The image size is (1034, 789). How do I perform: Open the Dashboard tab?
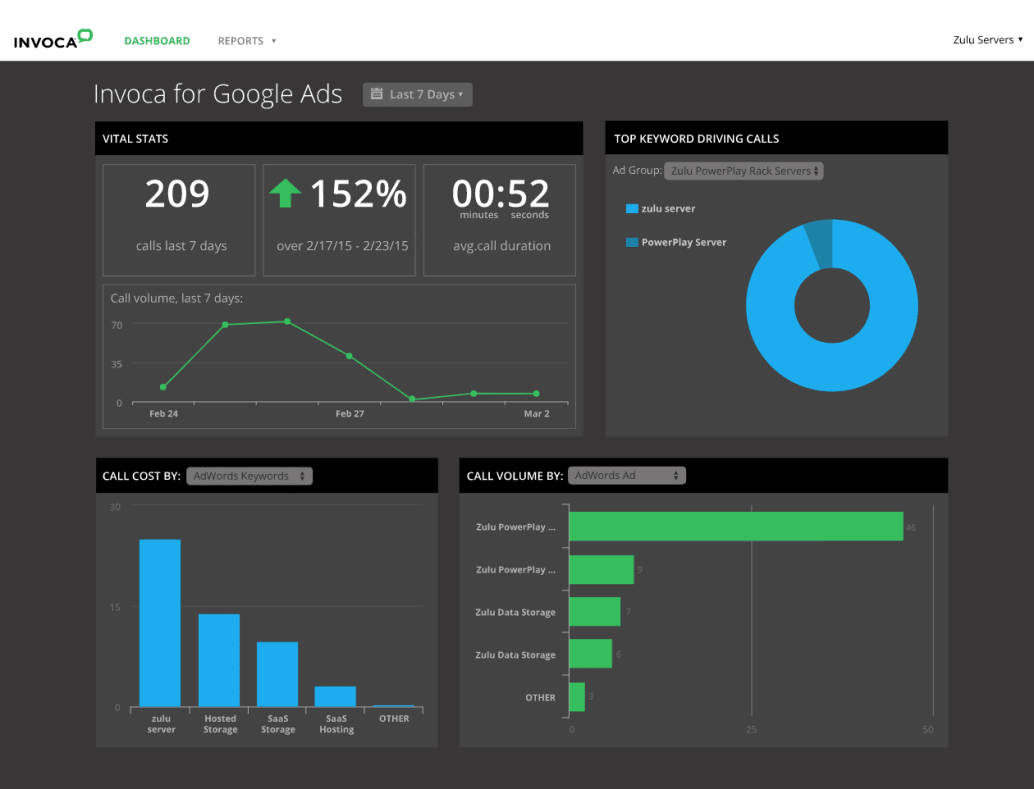click(157, 41)
